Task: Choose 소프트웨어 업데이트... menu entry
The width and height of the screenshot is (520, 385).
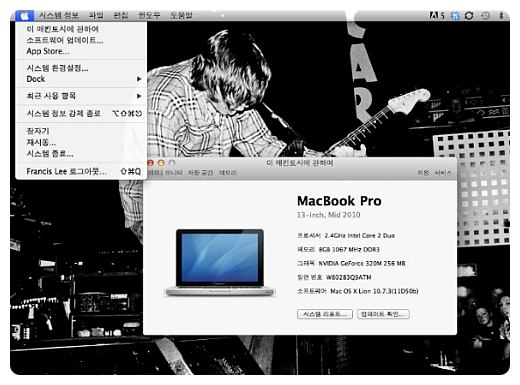Action: tap(81, 40)
